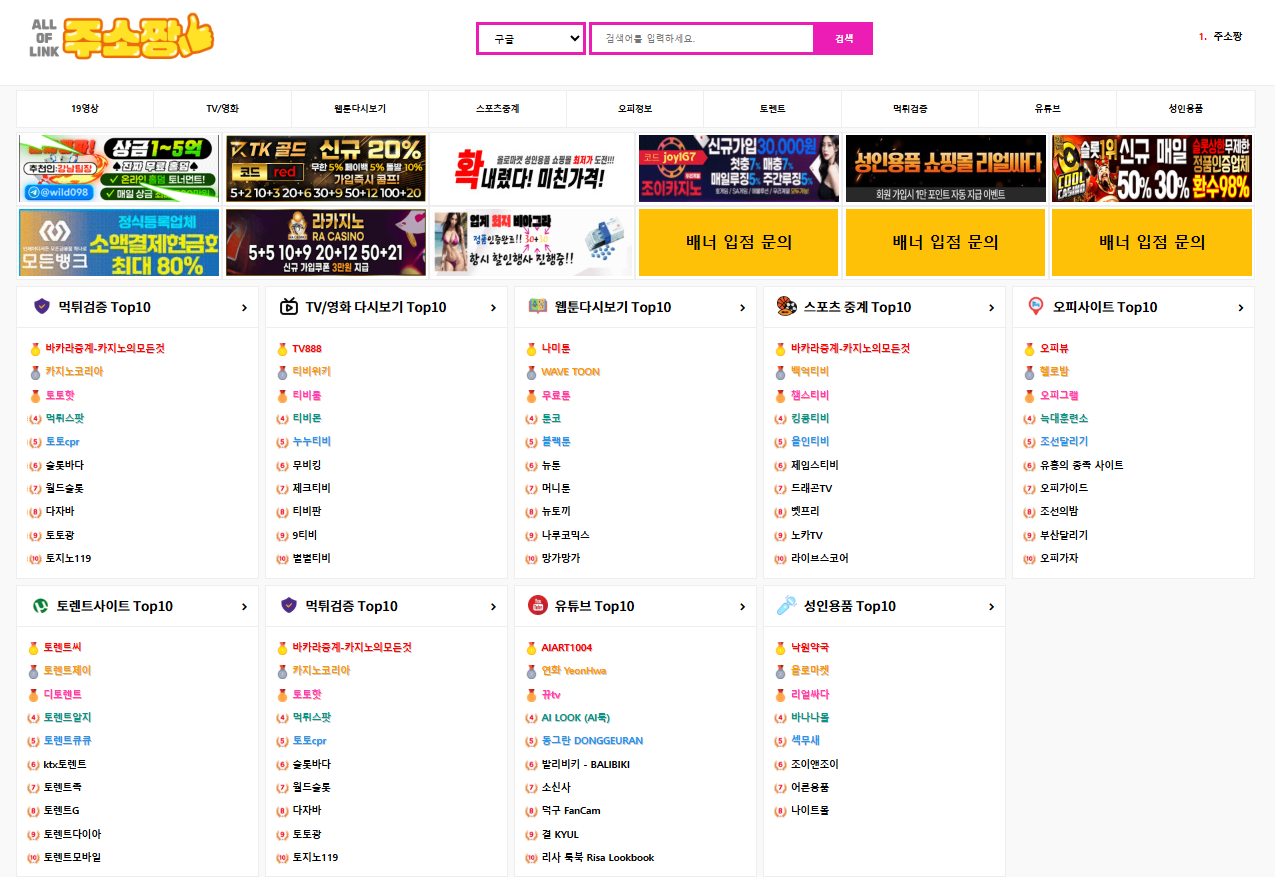Click the basketball icon beside 스포츠 중계 Top10

coord(786,307)
